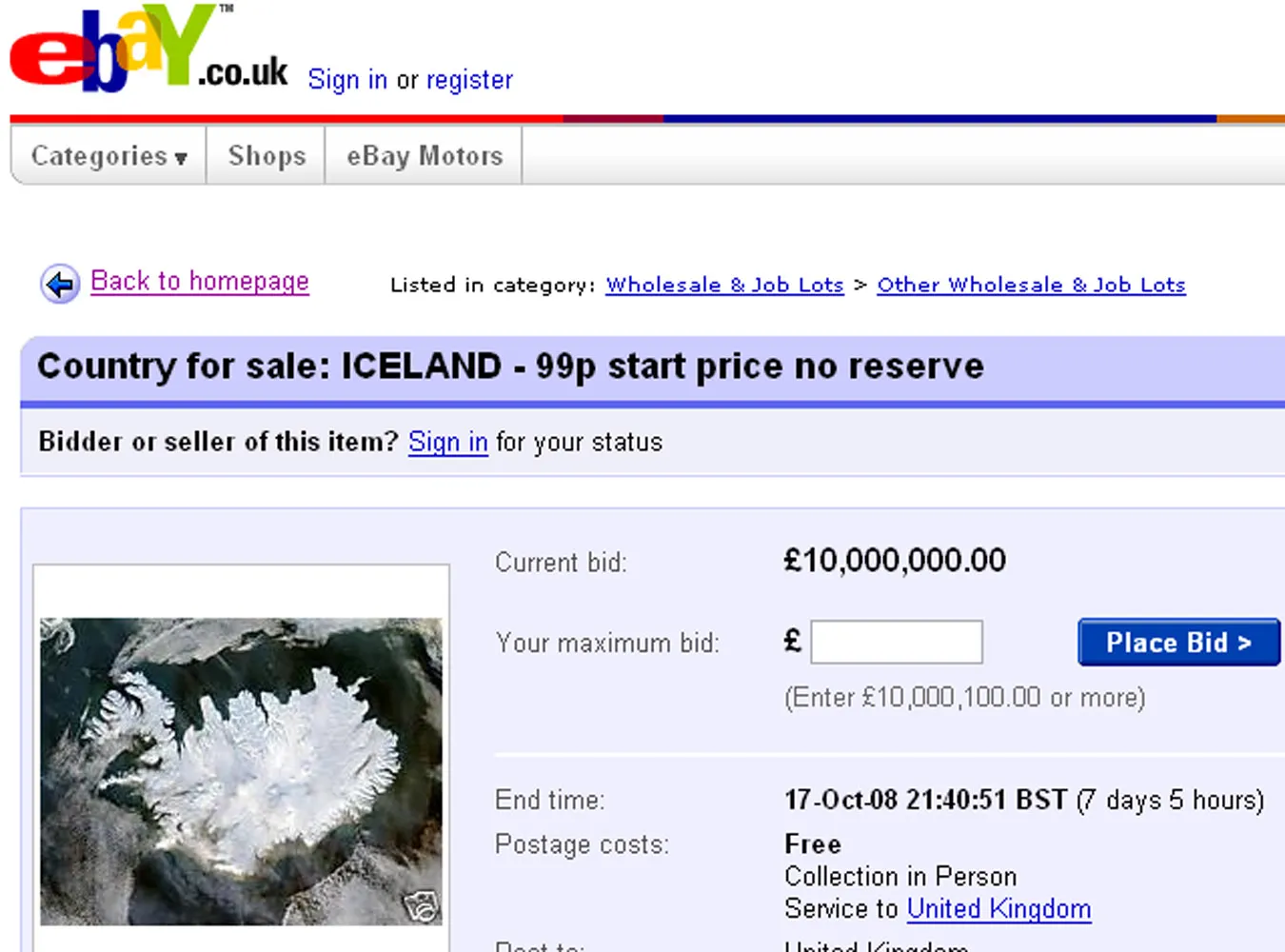Click the United Kingdom service link

pyautogui.click(x=998, y=908)
